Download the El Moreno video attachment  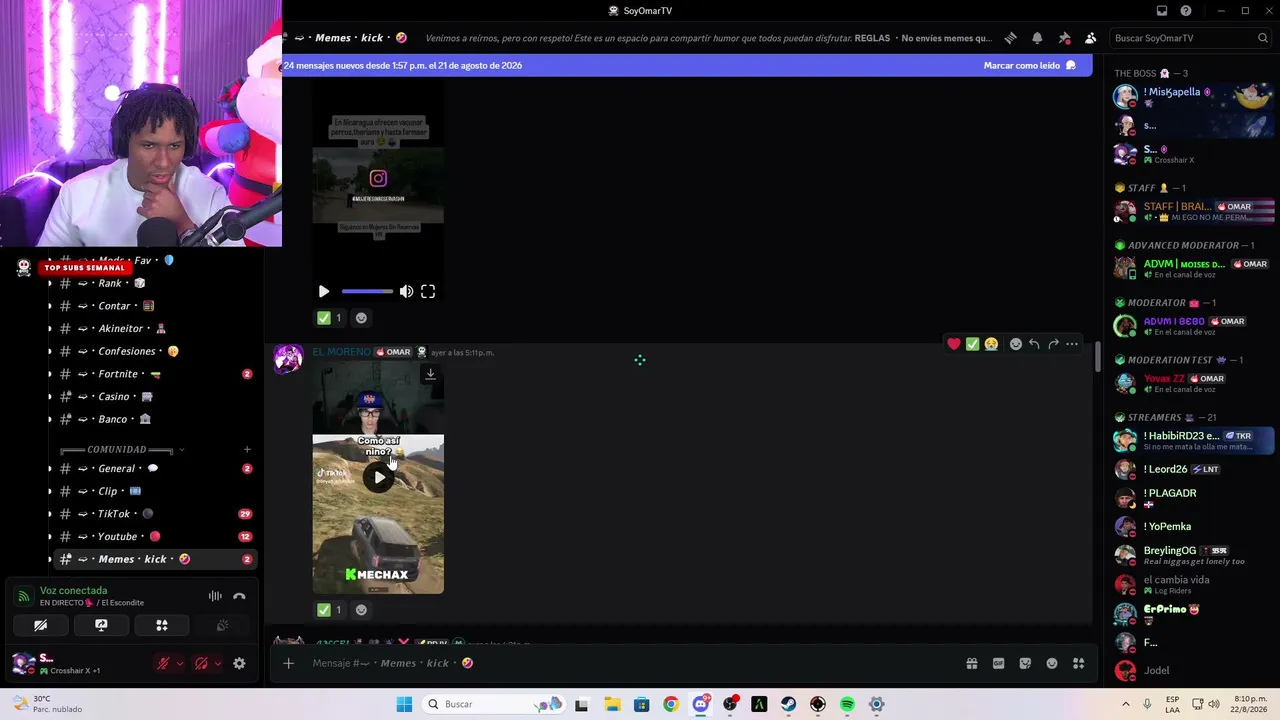[x=430, y=374]
